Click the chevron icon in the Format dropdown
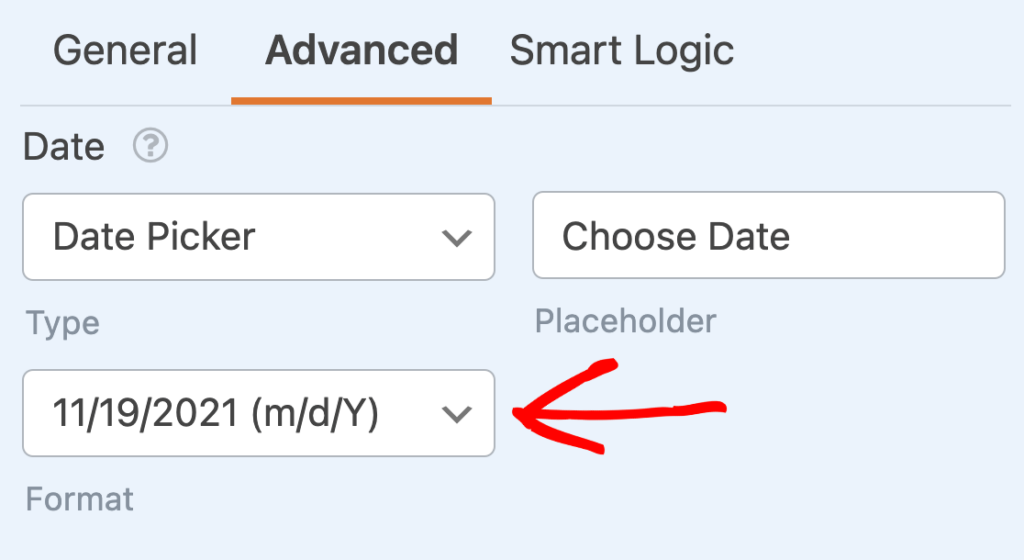This screenshot has width=1024, height=560. click(x=456, y=414)
